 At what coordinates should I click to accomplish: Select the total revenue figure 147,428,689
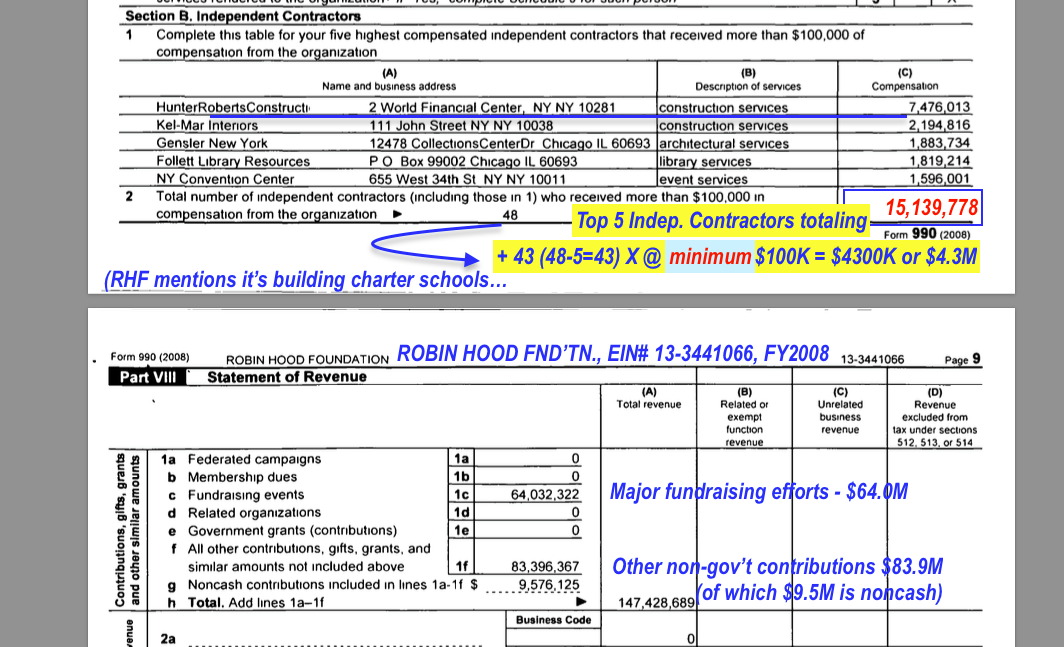[x=656, y=603]
